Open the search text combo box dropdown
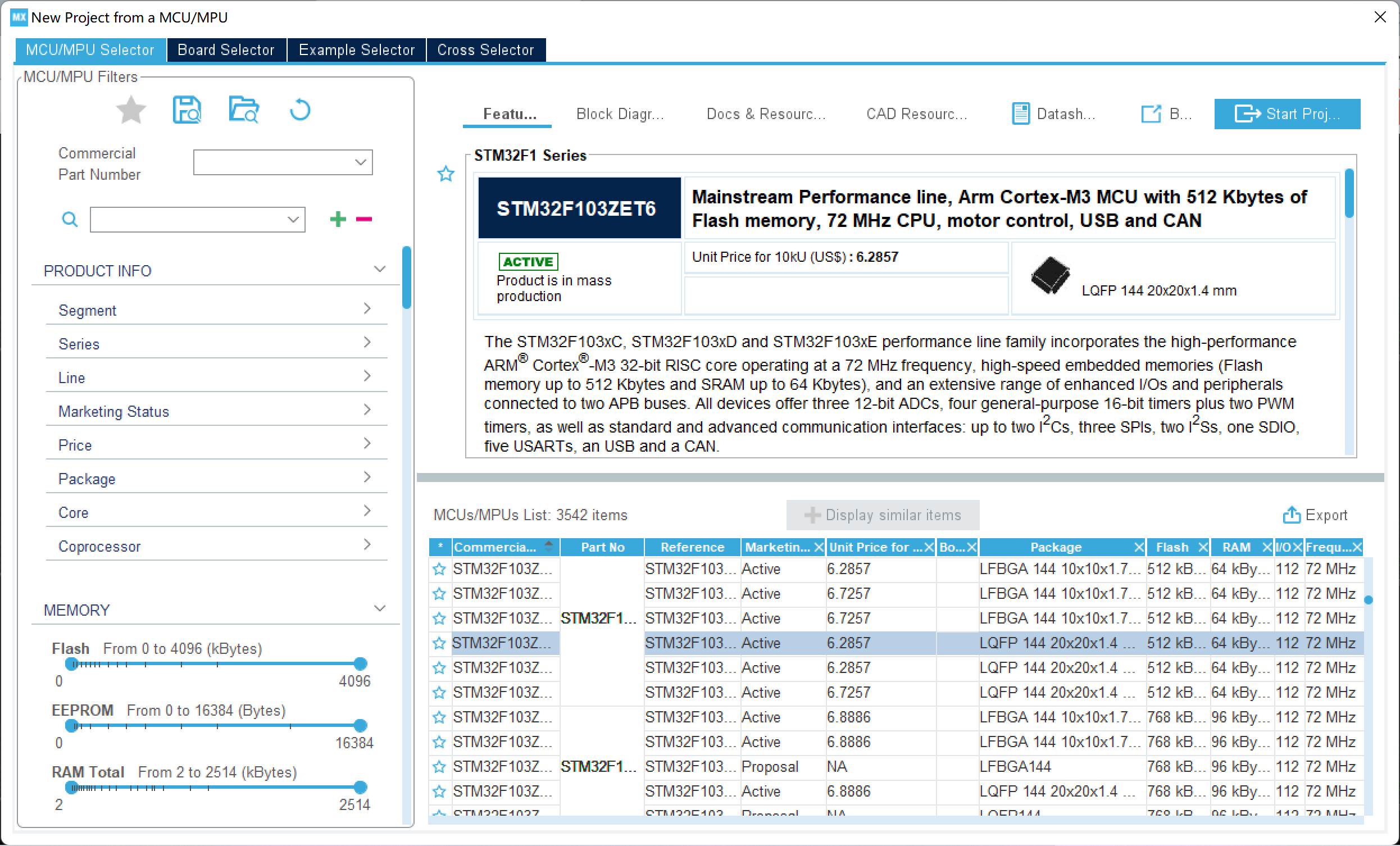 pyautogui.click(x=293, y=219)
